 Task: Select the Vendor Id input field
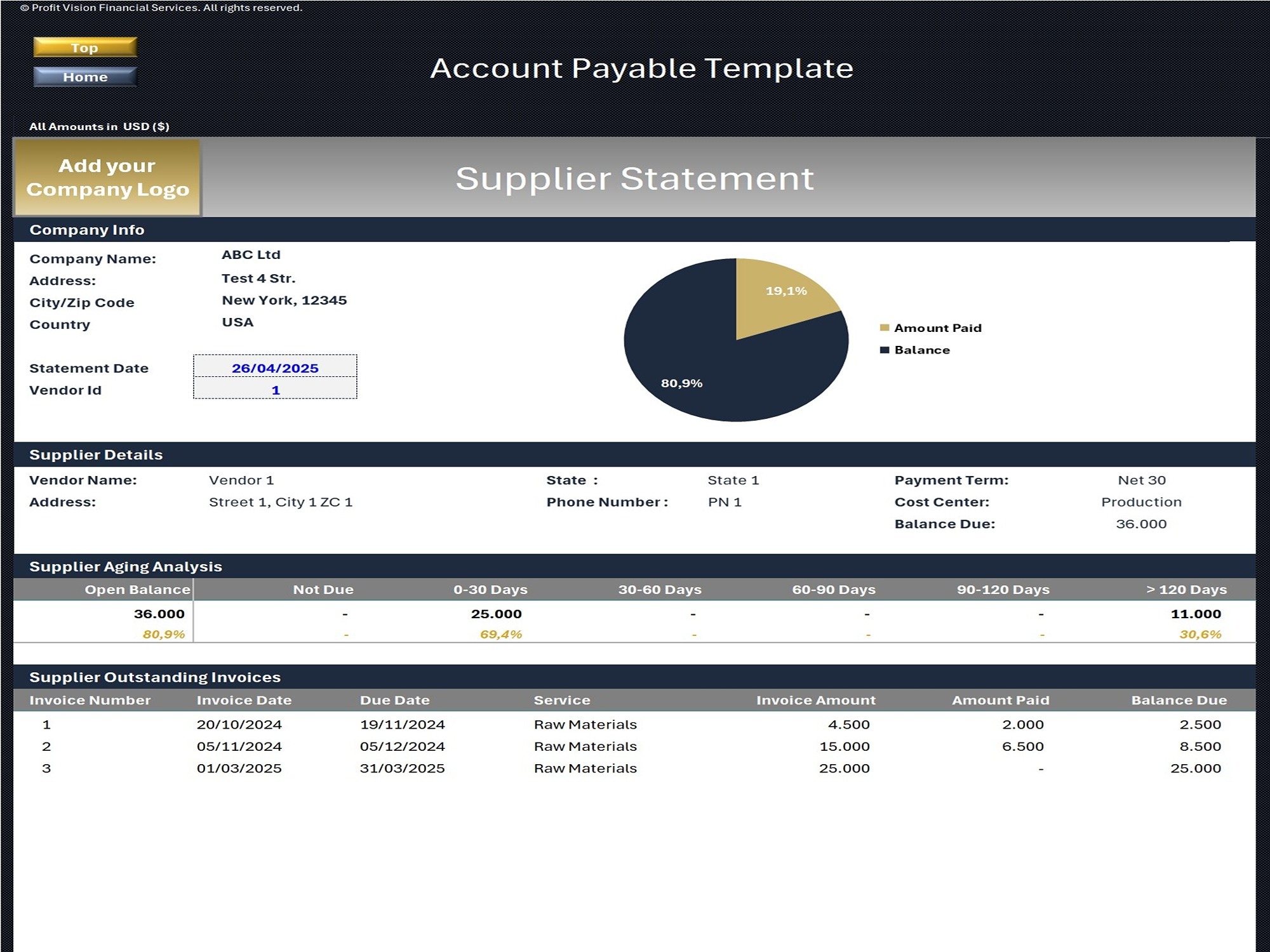point(274,390)
